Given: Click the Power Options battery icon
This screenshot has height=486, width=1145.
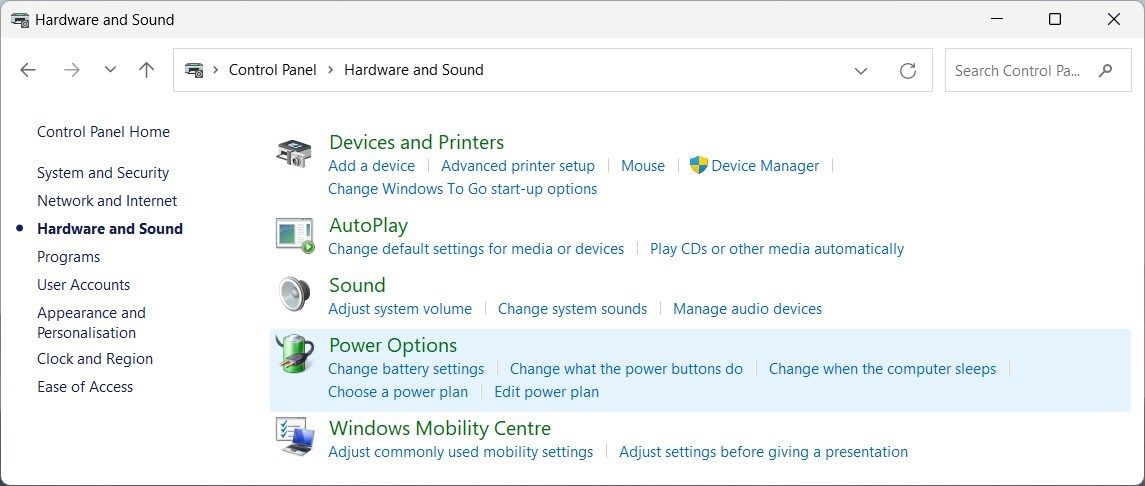Looking at the screenshot, I should (294, 355).
